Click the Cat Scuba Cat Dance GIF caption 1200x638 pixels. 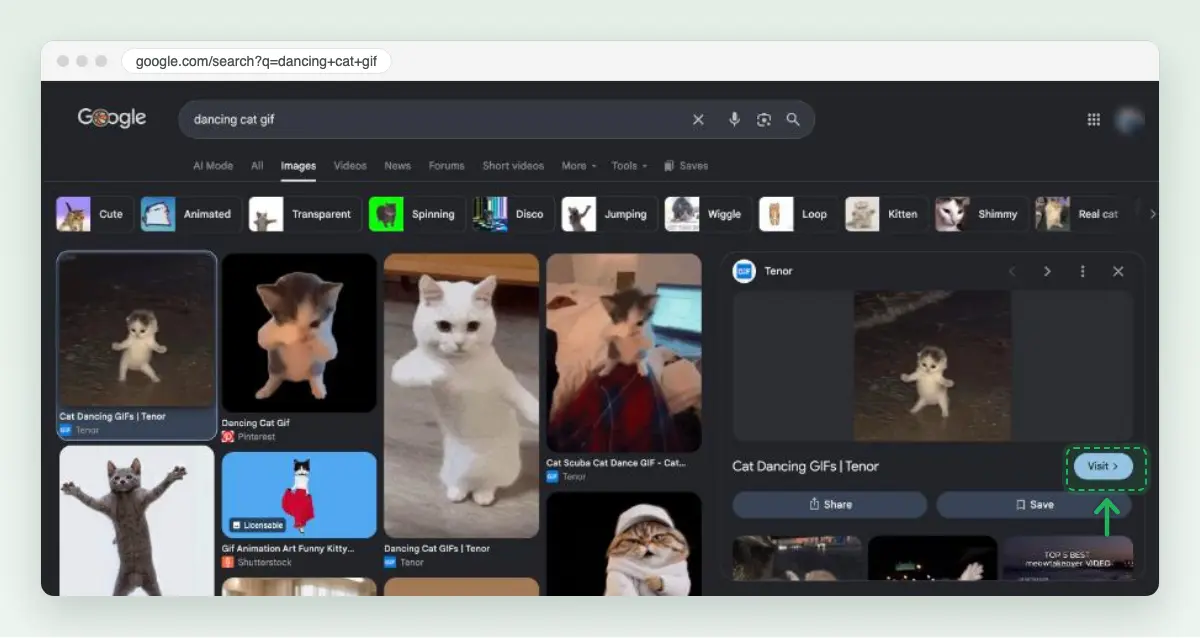tap(616, 463)
